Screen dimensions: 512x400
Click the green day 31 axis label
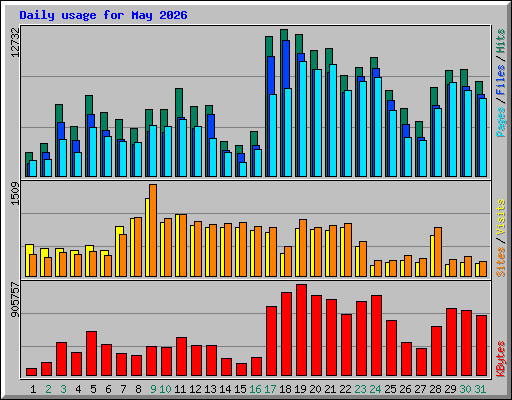click(480, 389)
